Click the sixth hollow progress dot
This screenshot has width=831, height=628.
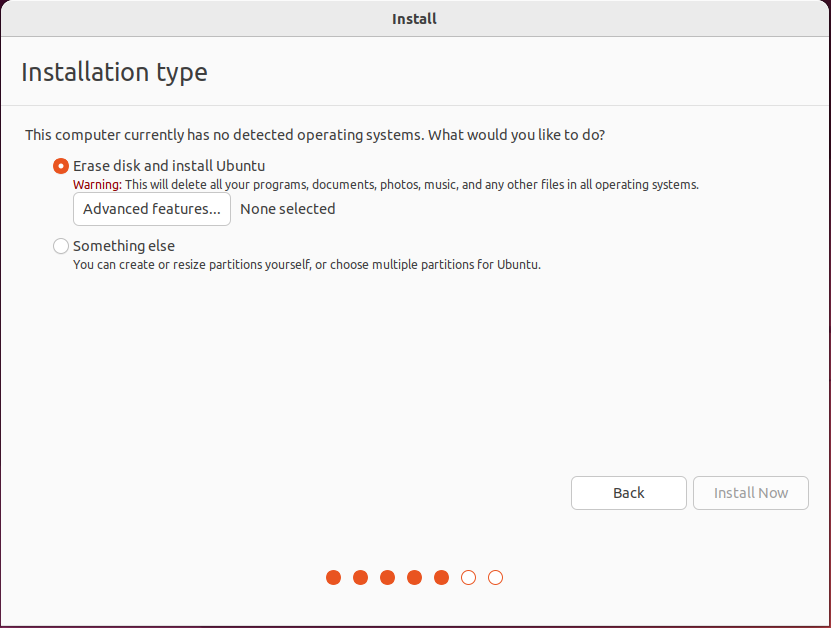tap(469, 577)
